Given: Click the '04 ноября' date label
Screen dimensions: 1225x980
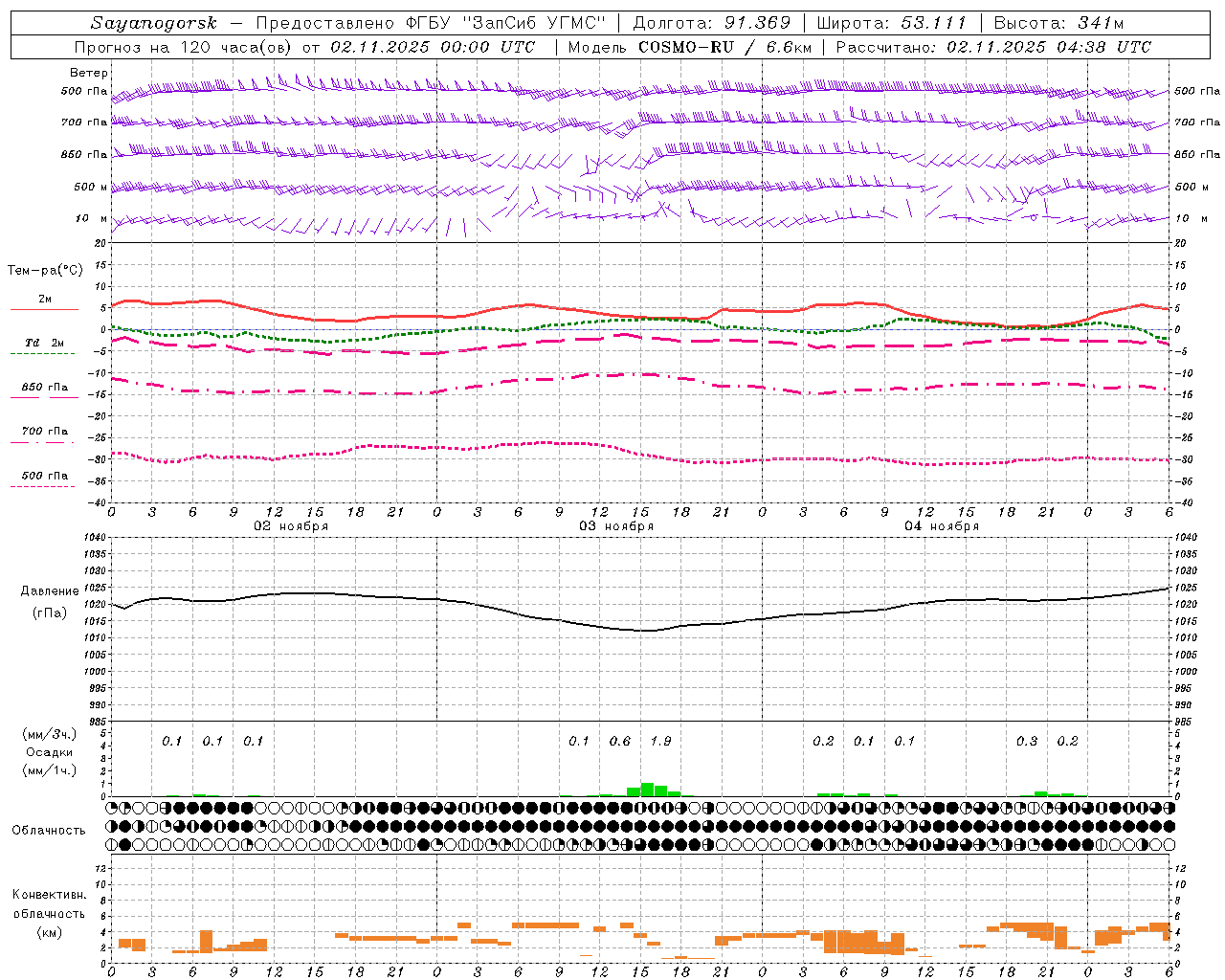Looking at the screenshot, I should click(x=942, y=526).
